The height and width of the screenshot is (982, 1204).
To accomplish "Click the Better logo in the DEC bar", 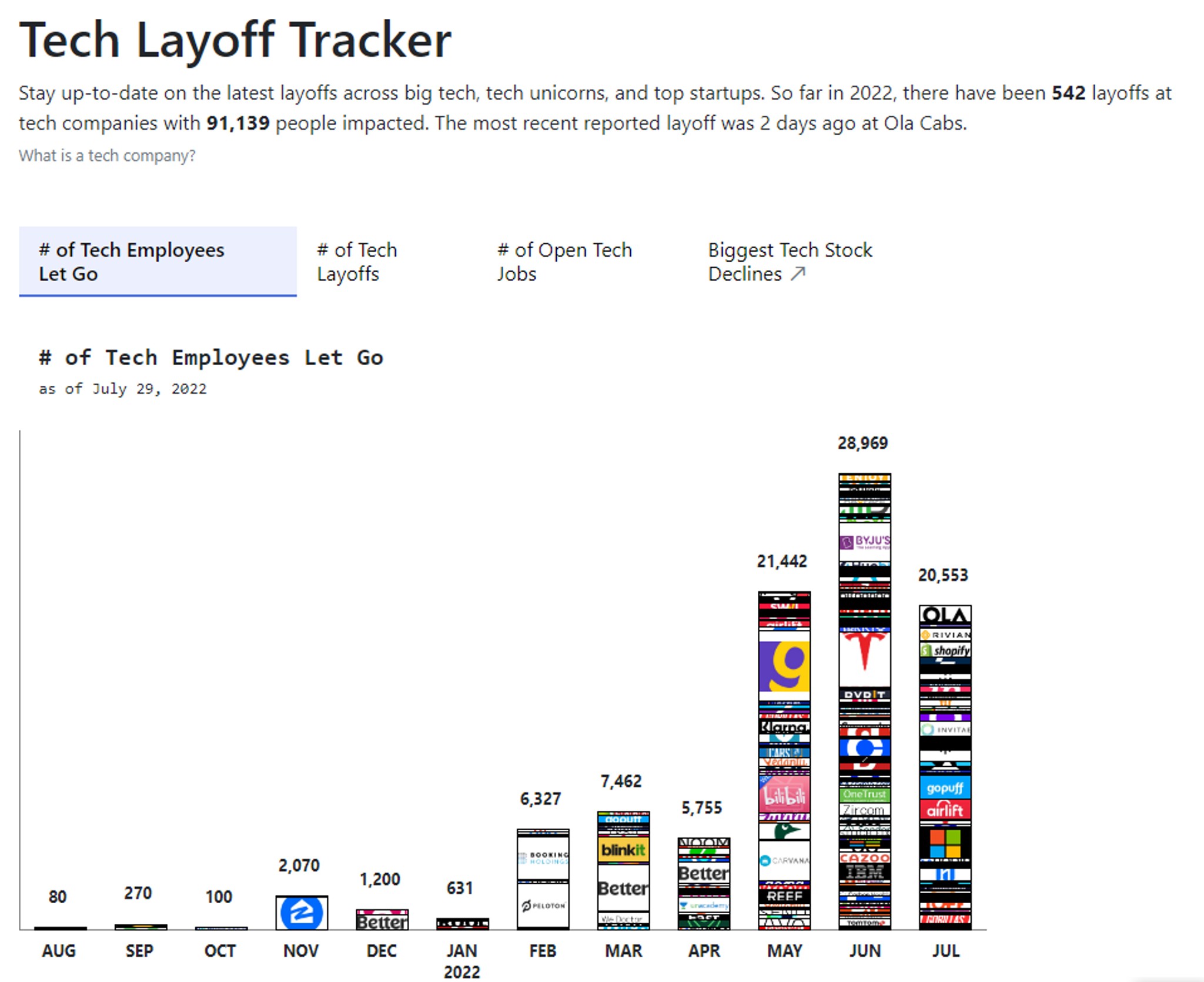I will pyautogui.click(x=382, y=922).
